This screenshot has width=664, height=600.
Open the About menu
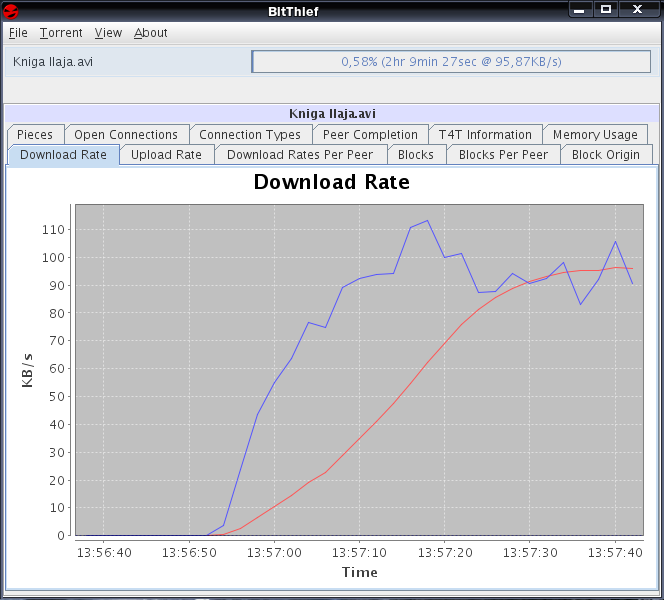coord(150,33)
